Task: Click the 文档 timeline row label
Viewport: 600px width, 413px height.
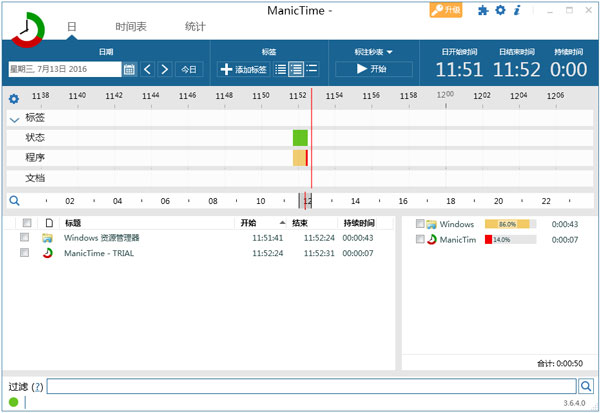Action: click(x=35, y=178)
